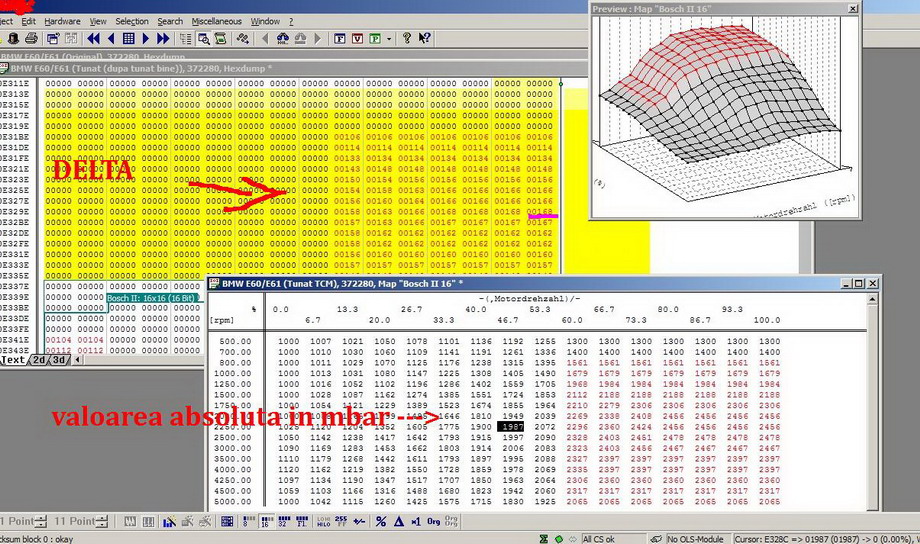The height and width of the screenshot is (544, 920).
Task: Open the Hardware menu
Action: click(x=62, y=20)
